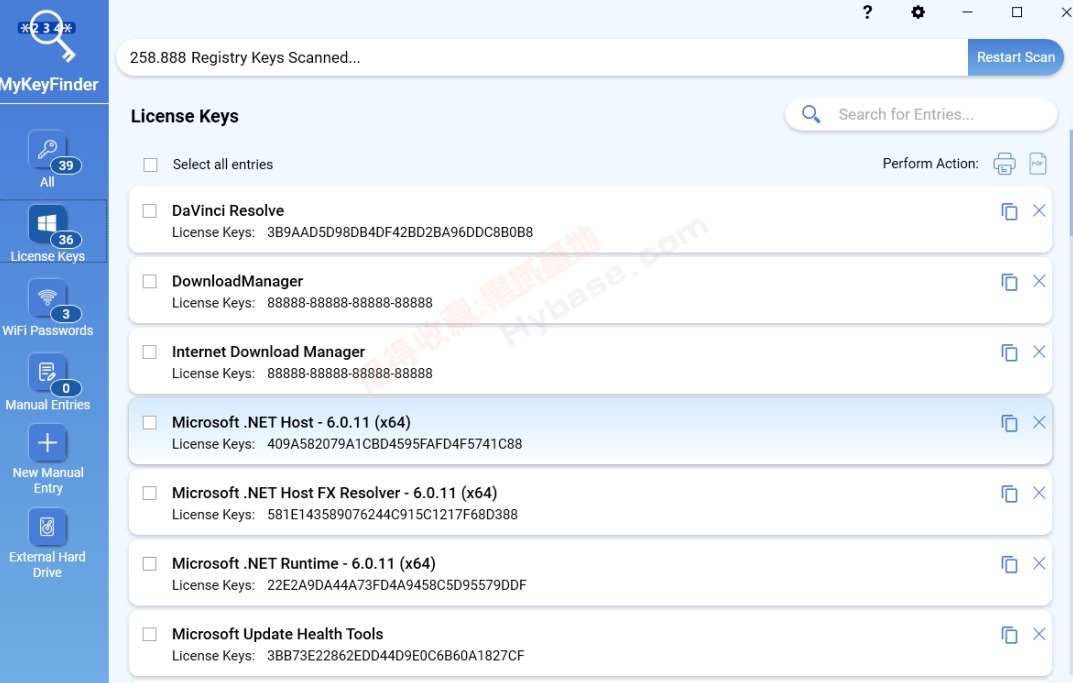Copy .NET Host FX Resolver key

pyautogui.click(x=1009, y=493)
